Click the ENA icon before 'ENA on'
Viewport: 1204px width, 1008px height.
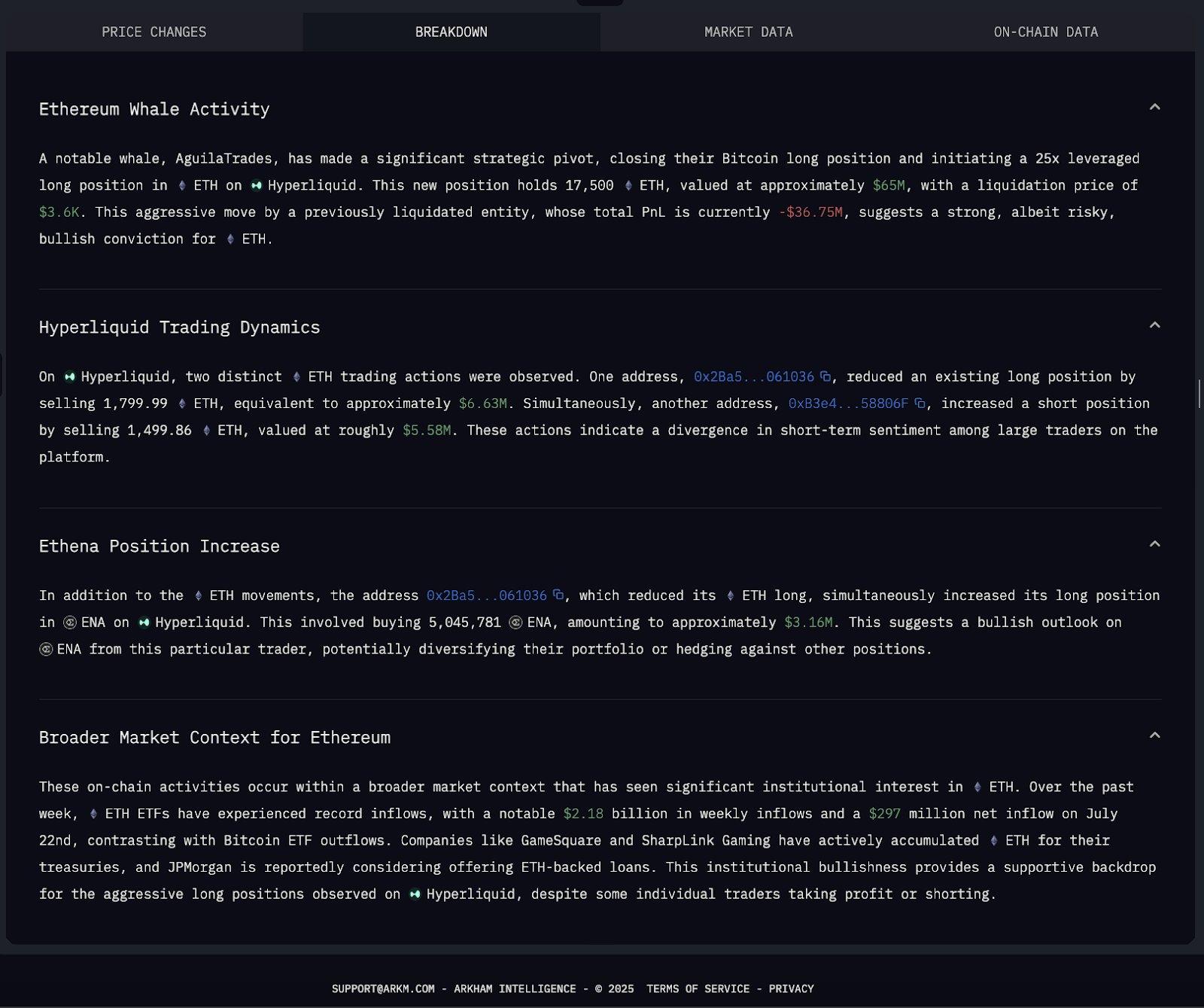click(x=70, y=623)
